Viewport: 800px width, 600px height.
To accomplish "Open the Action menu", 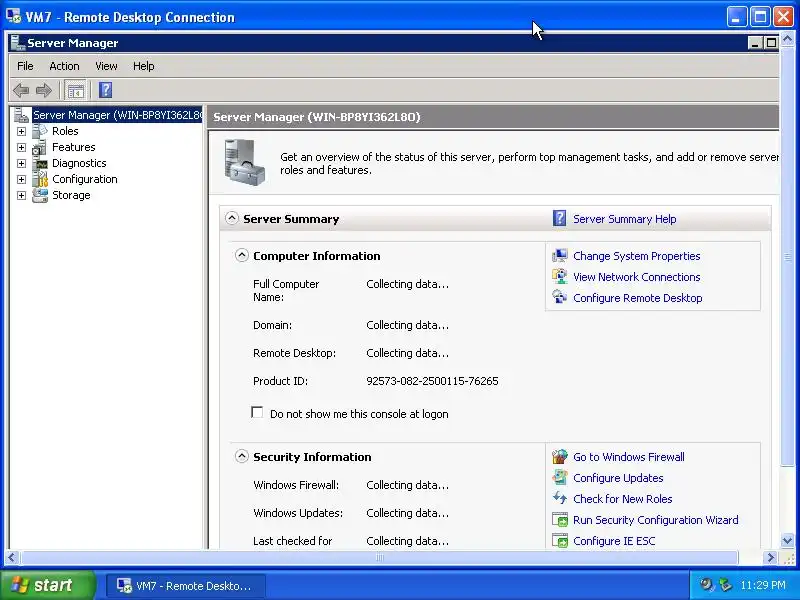I will coord(64,66).
